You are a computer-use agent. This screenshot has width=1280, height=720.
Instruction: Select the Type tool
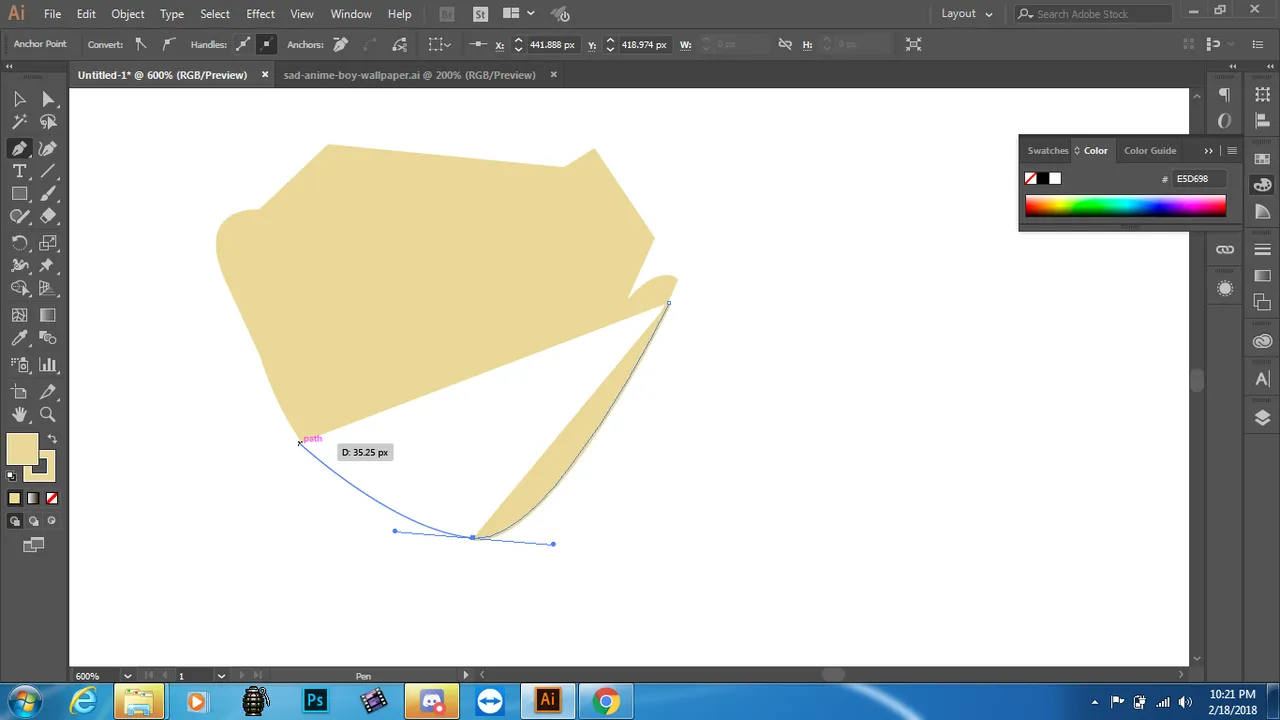(19, 171)
